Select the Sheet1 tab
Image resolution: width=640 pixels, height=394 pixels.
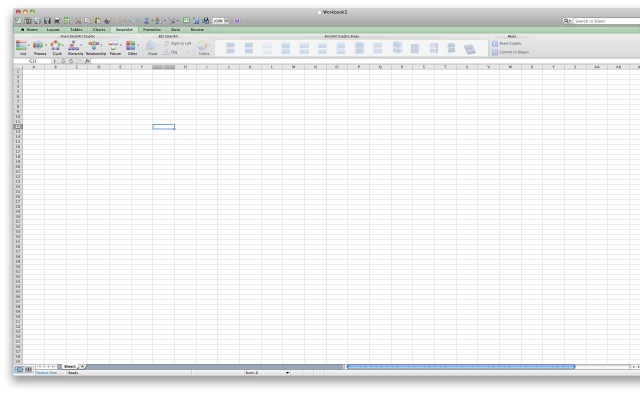(x=70, y=367)
